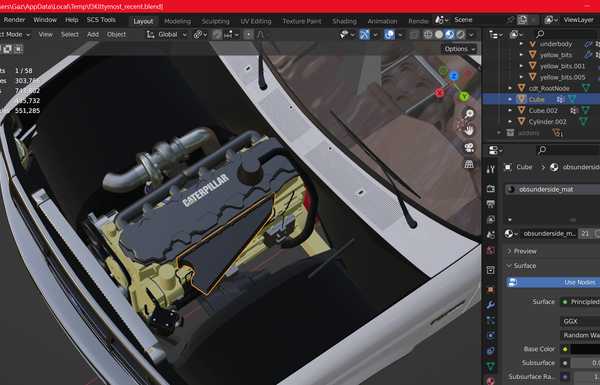
Task: Switch to the Shading workspace tab
Action: coord(344,21)
